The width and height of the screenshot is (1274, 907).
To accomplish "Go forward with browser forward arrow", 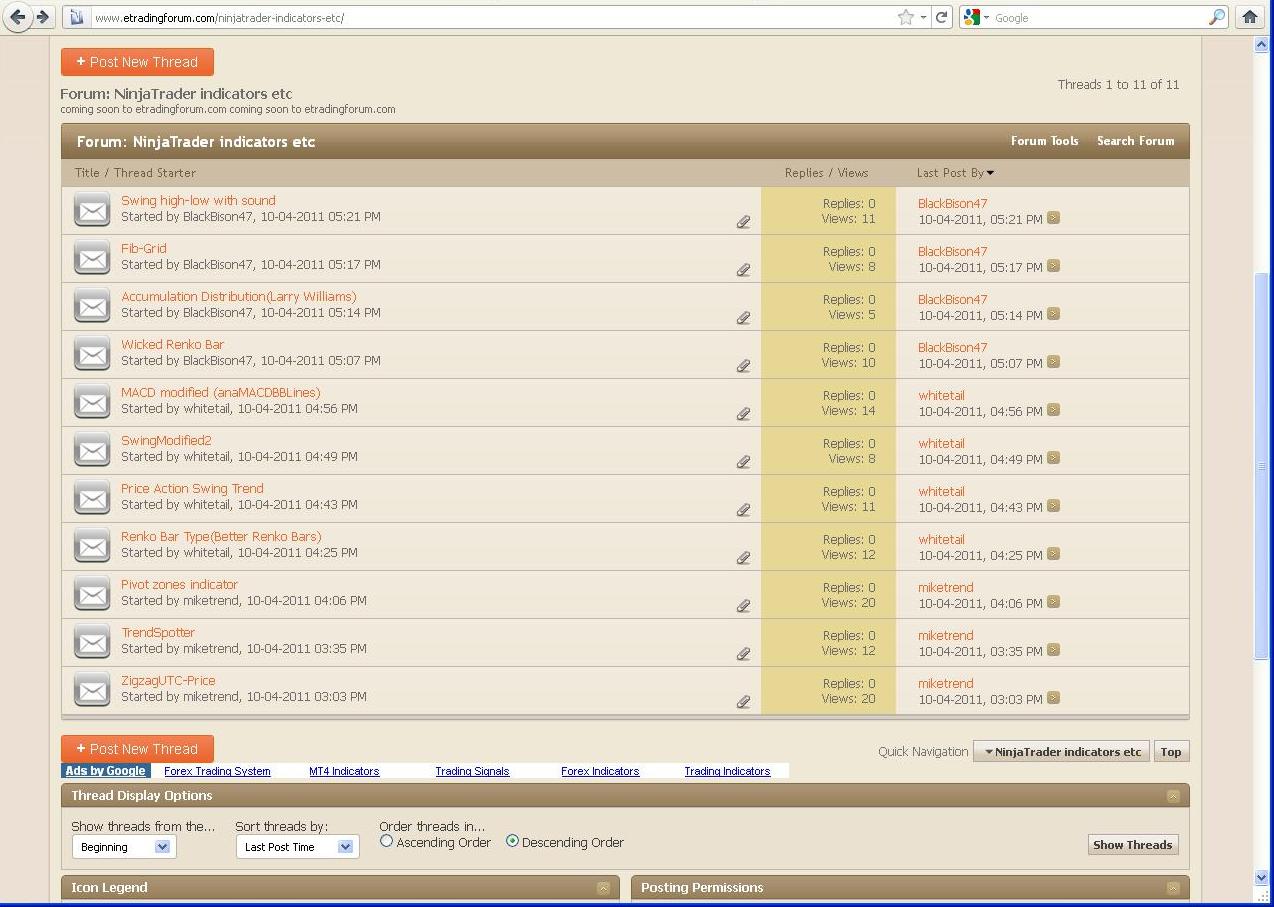I will point(43,17).
